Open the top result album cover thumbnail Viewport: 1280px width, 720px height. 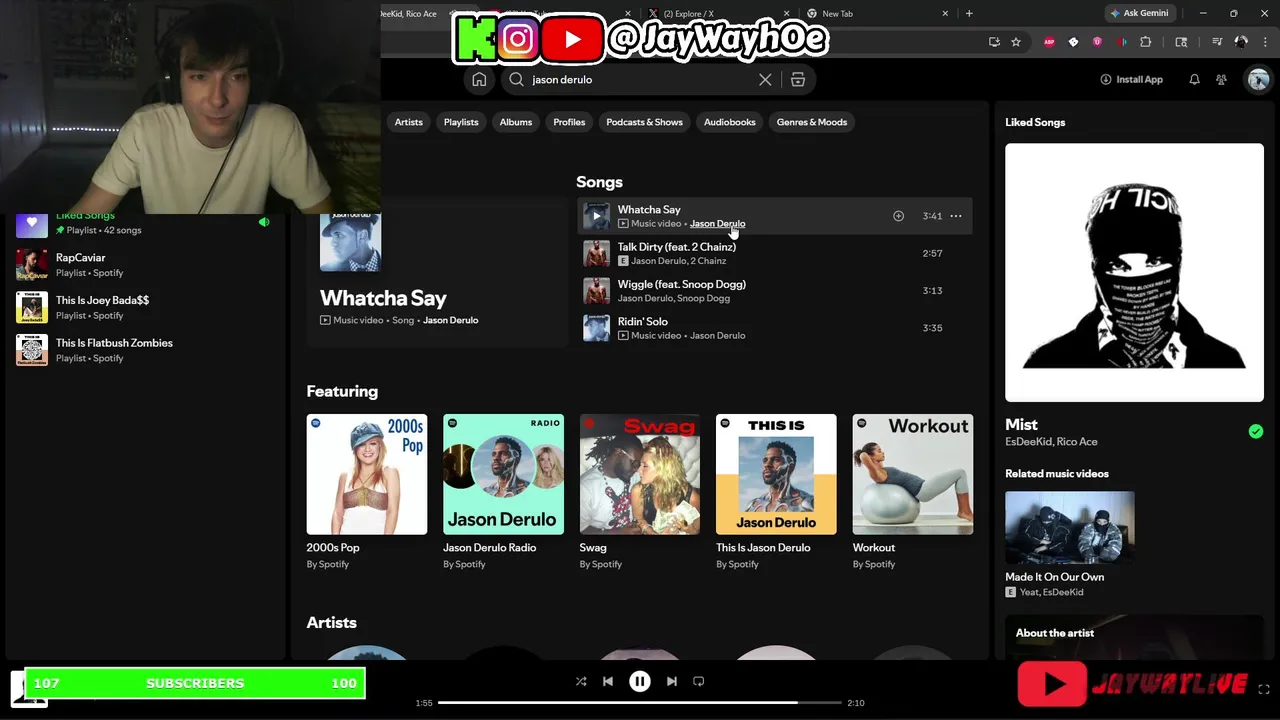pos(350,241)
